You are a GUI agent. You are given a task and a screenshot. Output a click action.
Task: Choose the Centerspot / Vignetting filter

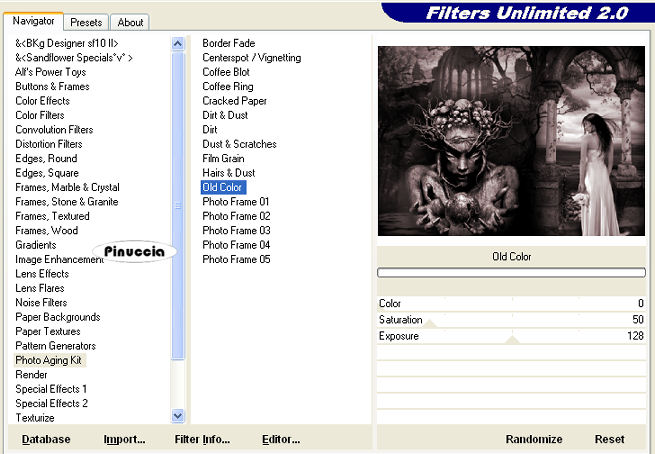(x=251, y=58)
